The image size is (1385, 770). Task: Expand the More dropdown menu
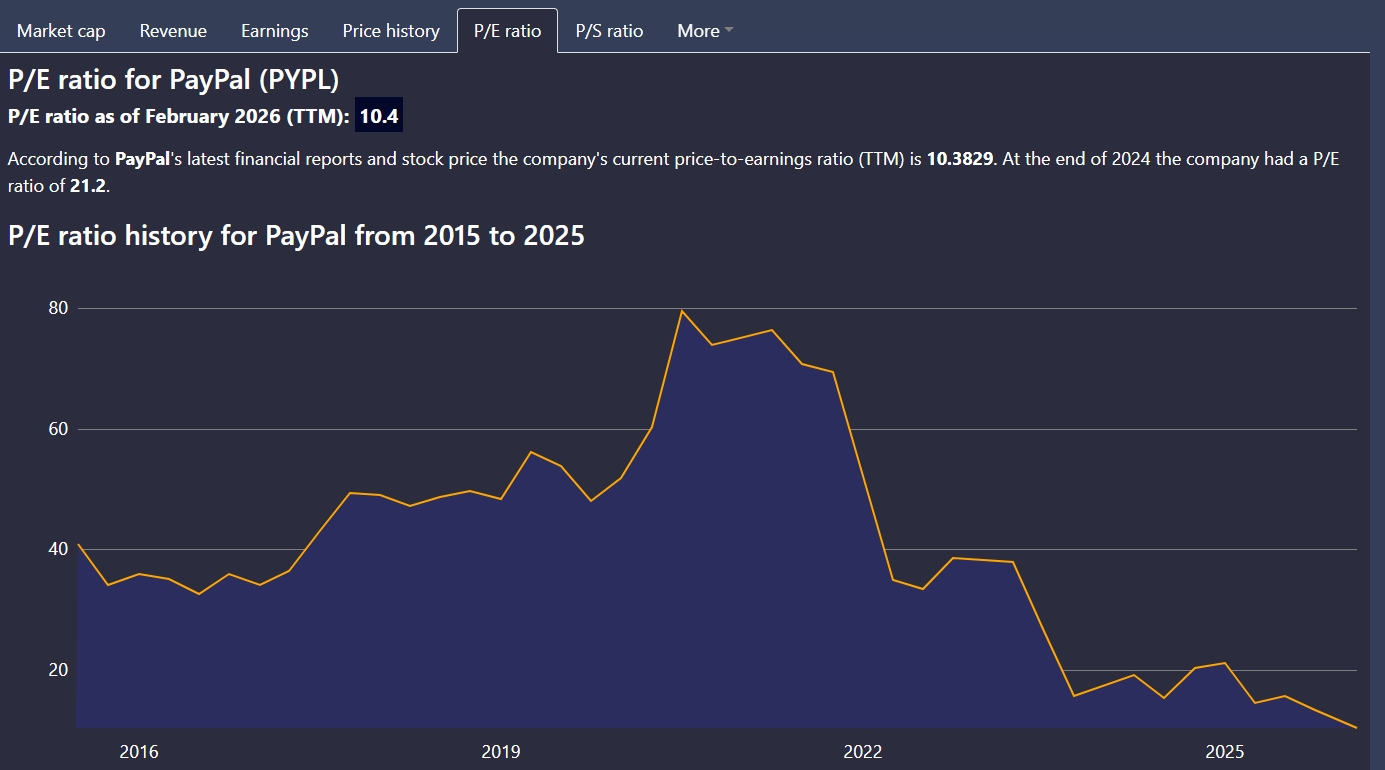(x=705, y=31)
